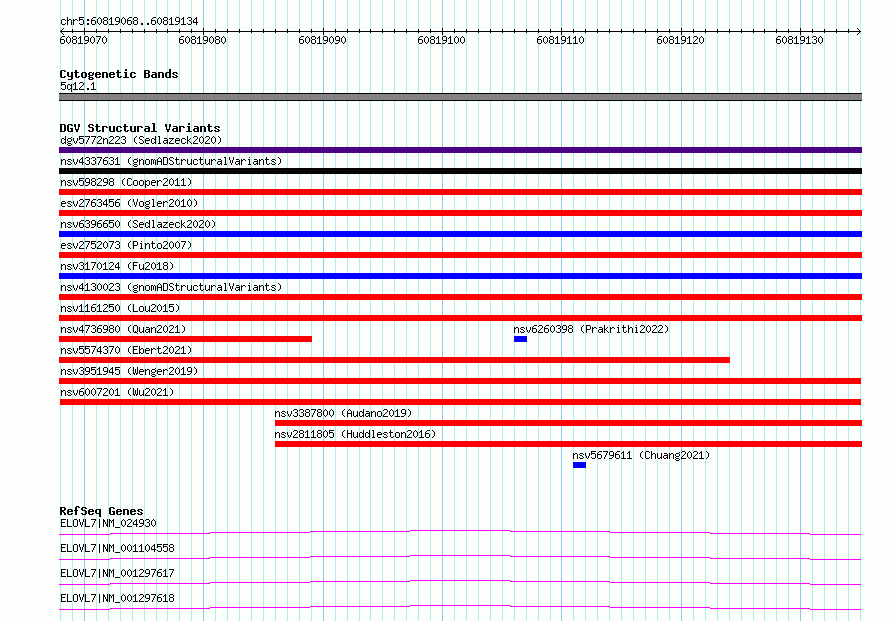This screenshot has width=890, height=621.
Task: Open the nsv2811805 (Huddleston2016) label
Action: [355, 434]
